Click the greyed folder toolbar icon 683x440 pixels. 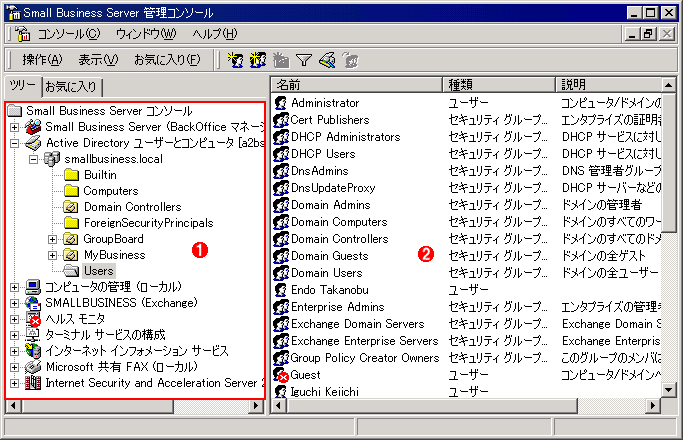(x=281, y=60)
